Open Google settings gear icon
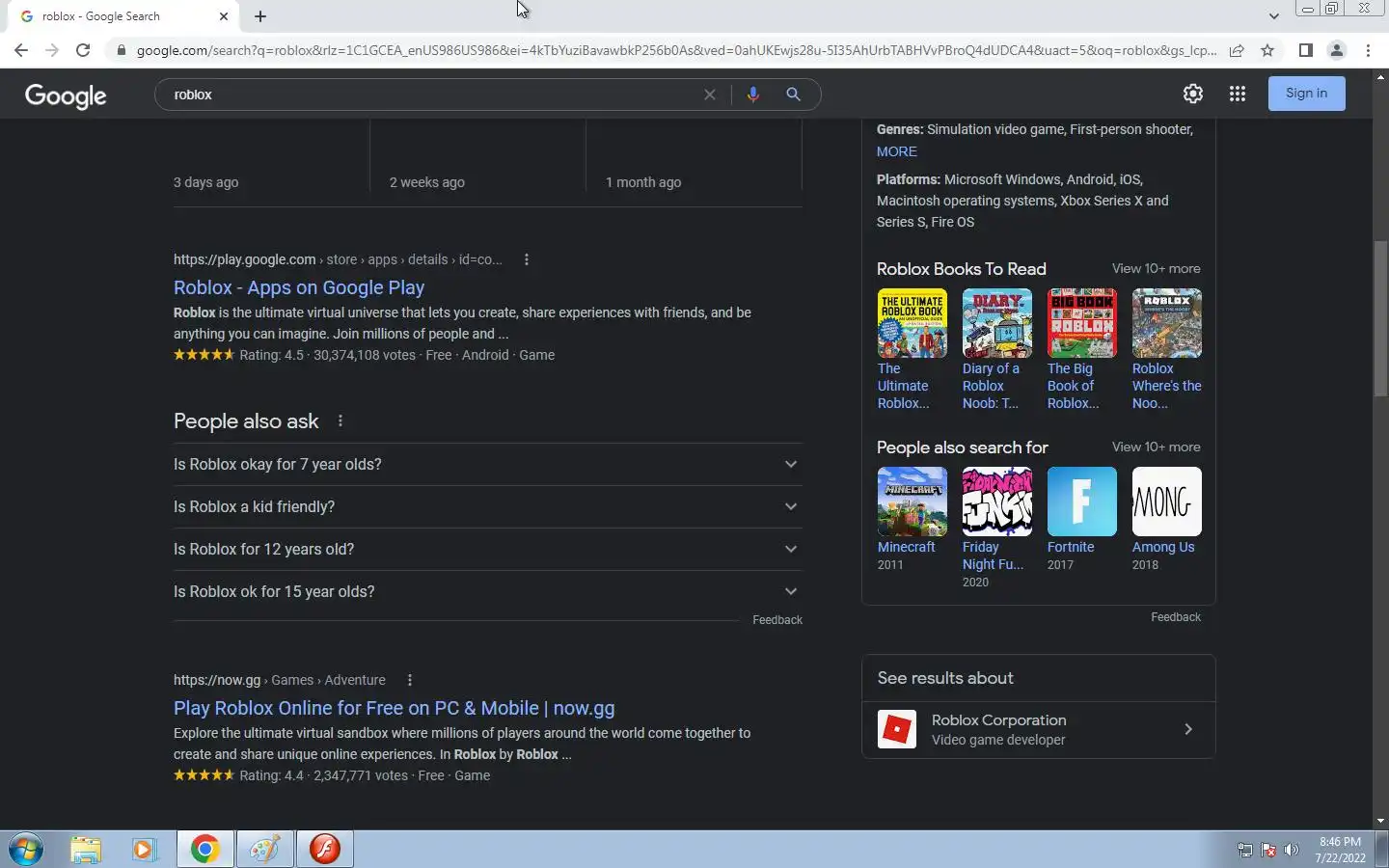1389x868 pixels. click(x=1193, y=94)
